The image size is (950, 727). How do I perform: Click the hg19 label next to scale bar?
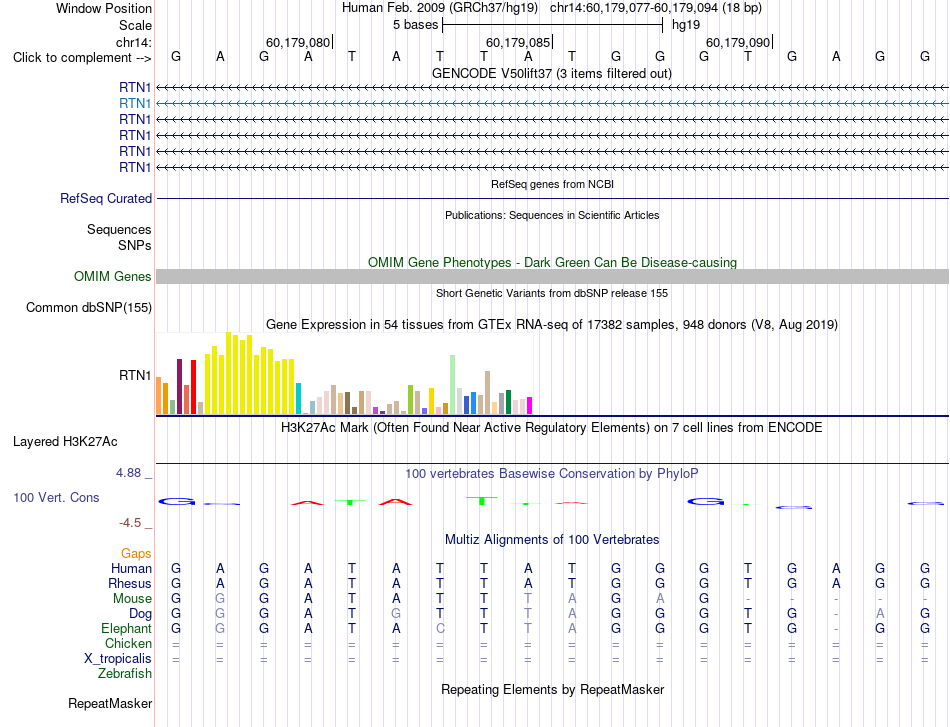pos(686,25)
